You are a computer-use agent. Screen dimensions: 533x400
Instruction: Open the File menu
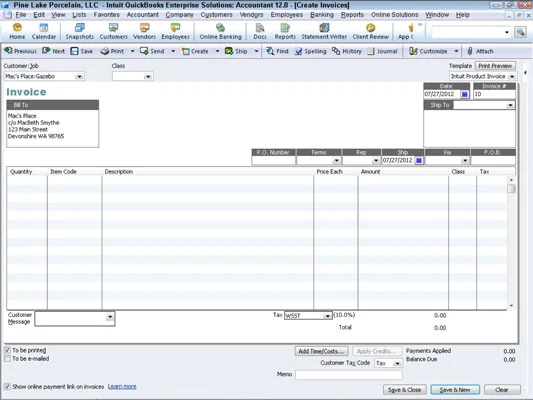point(21,15)
